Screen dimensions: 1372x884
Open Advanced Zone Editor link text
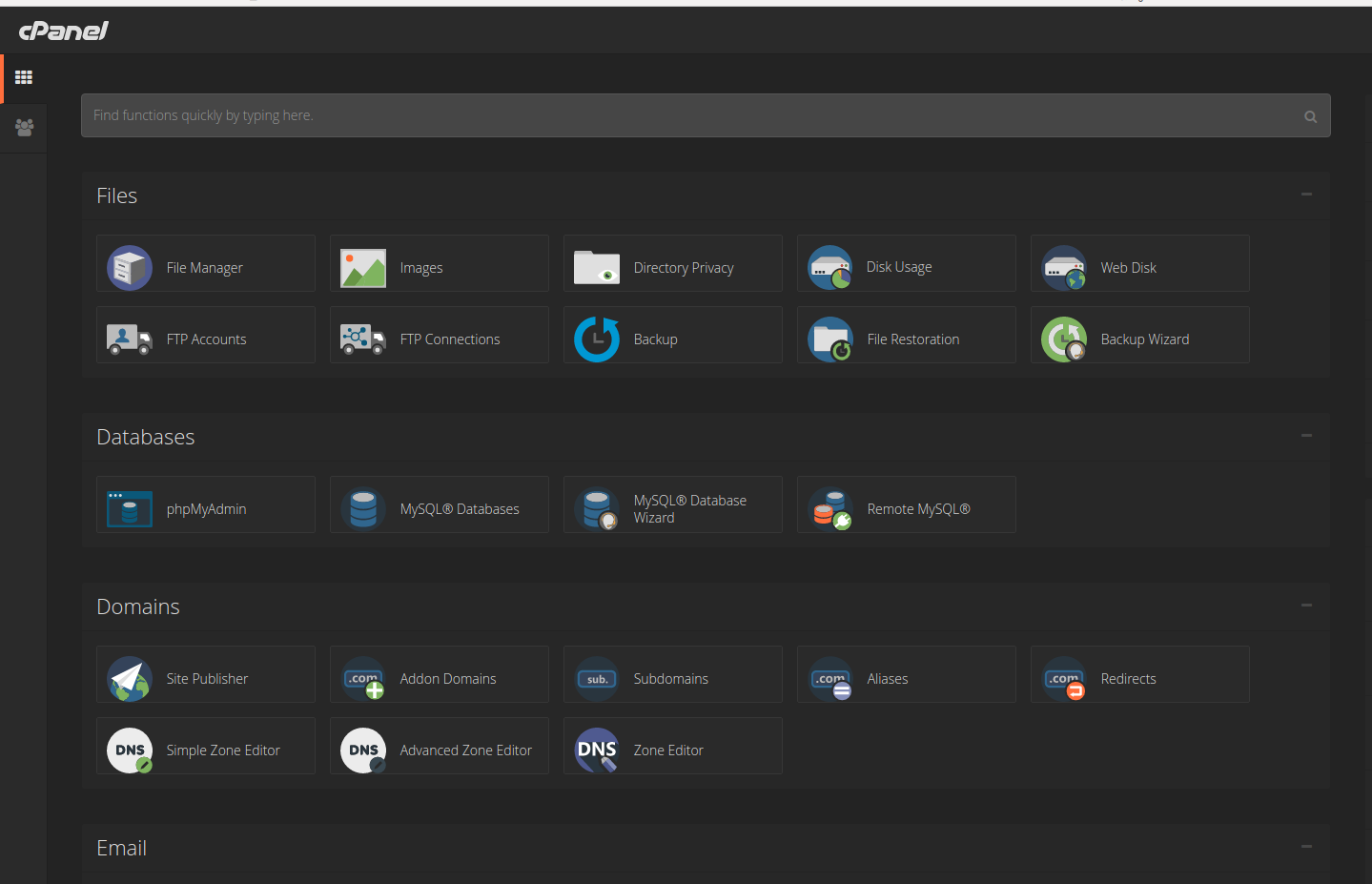(x=466, y=750)
